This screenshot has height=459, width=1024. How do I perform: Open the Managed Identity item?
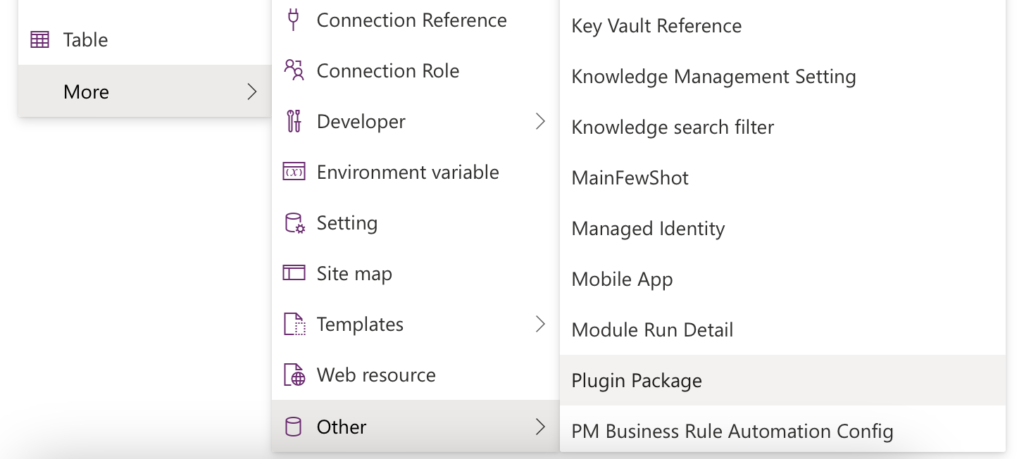tap(782, 229)
